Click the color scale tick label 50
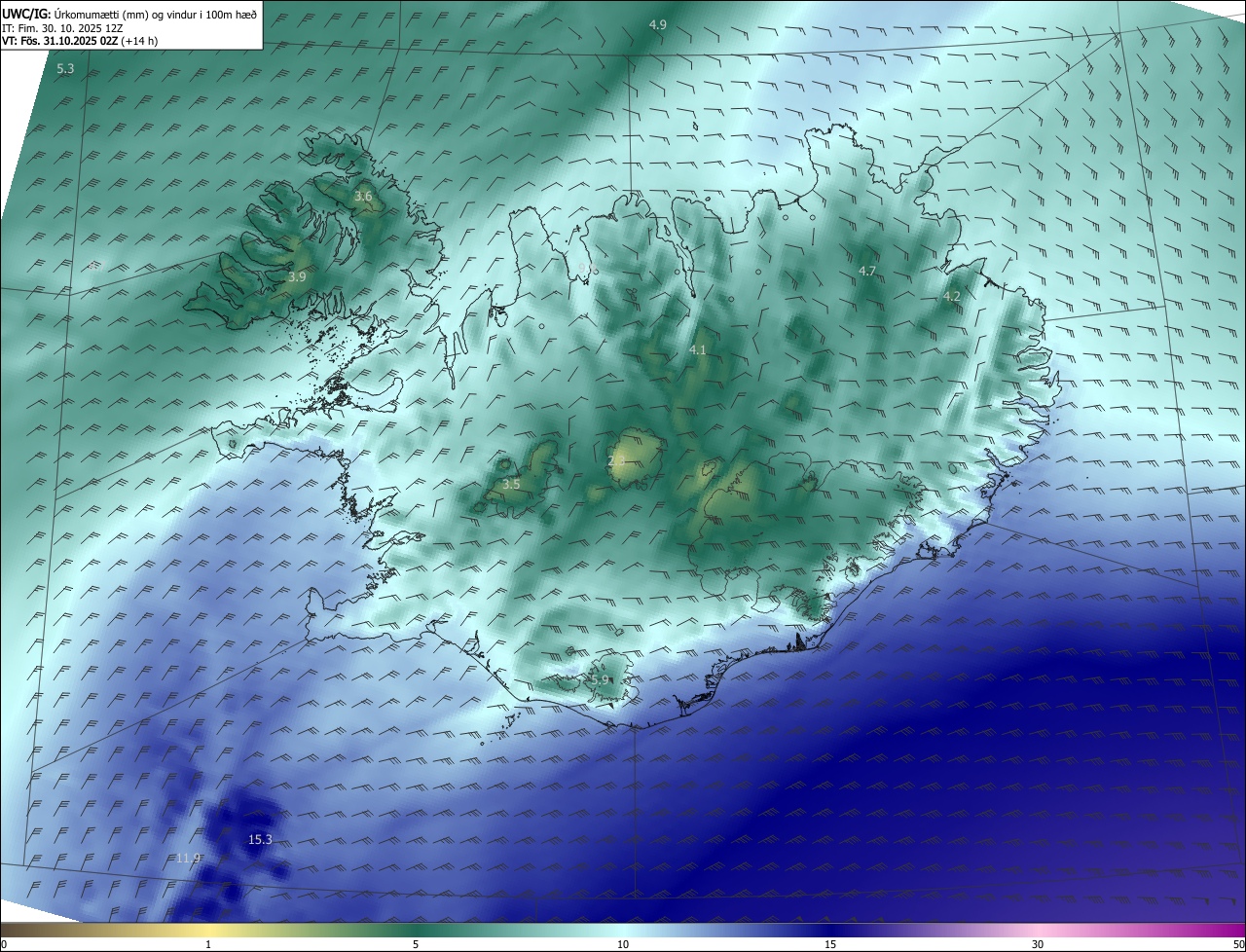This screenshot has width=1246, height=952. click(x=1238, y=945)
